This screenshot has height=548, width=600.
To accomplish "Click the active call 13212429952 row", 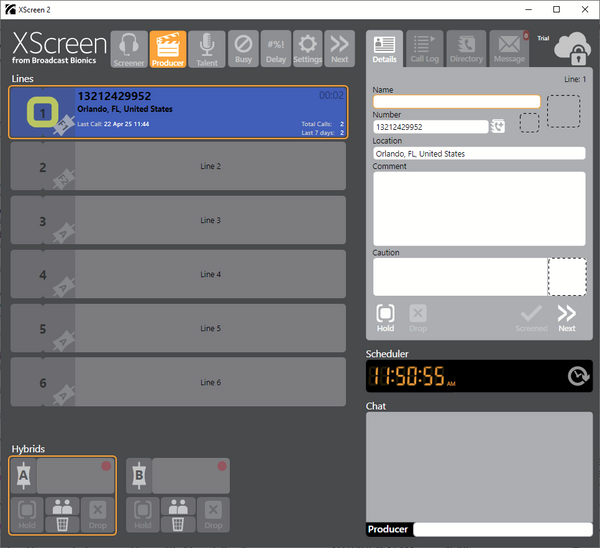I will (178, 112).
